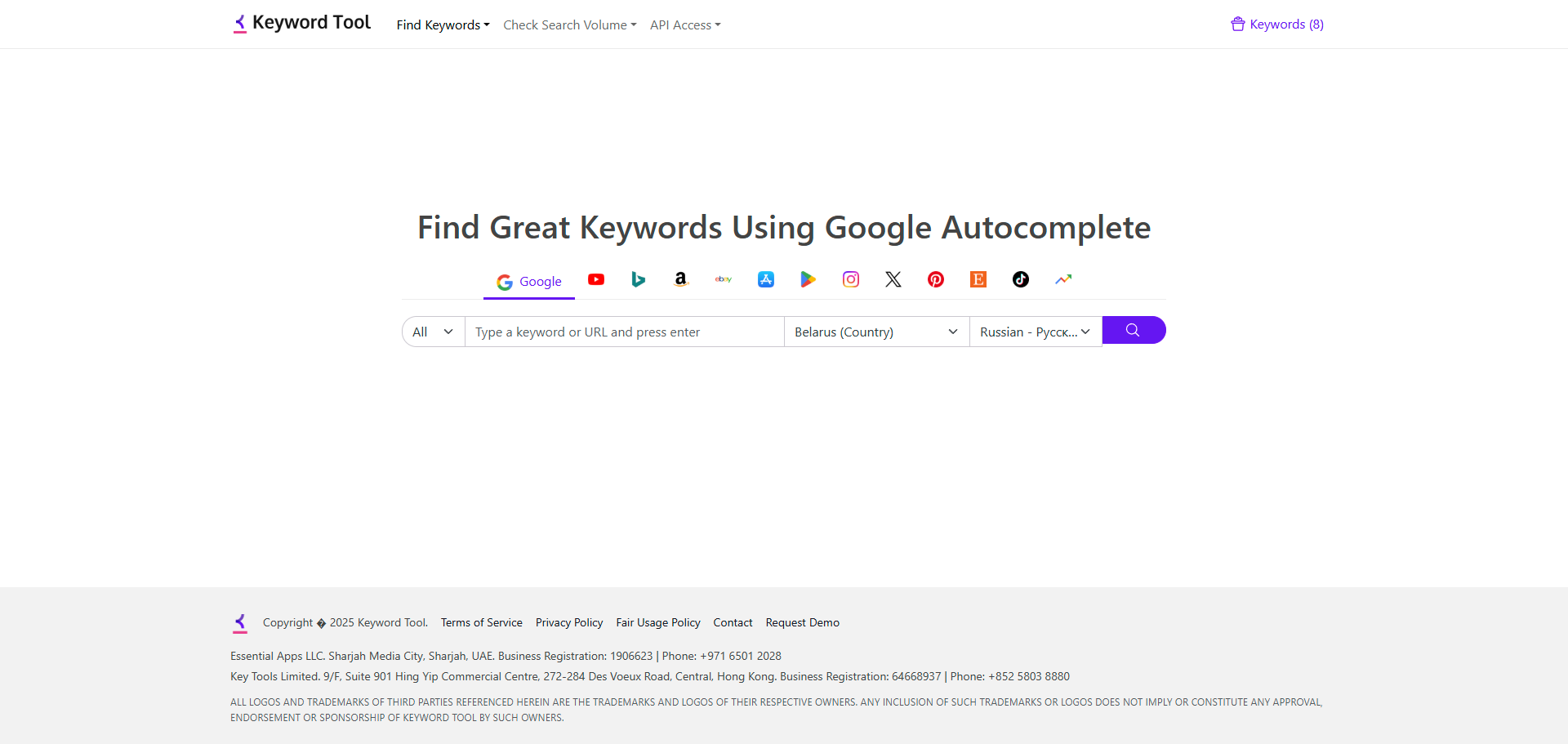1568x744 pixels.
Task: Select the eBay keyword source
Action: 724,279
